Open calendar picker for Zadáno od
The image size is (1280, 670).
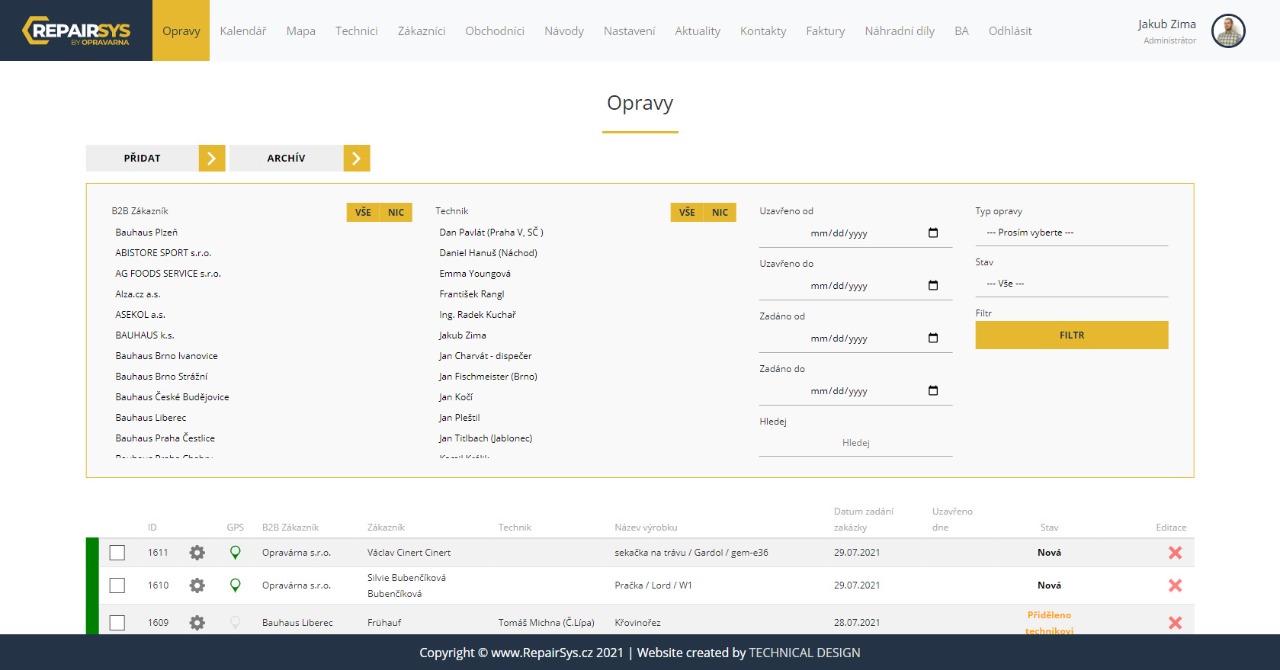pyautogui.click(x=933, y=338)
